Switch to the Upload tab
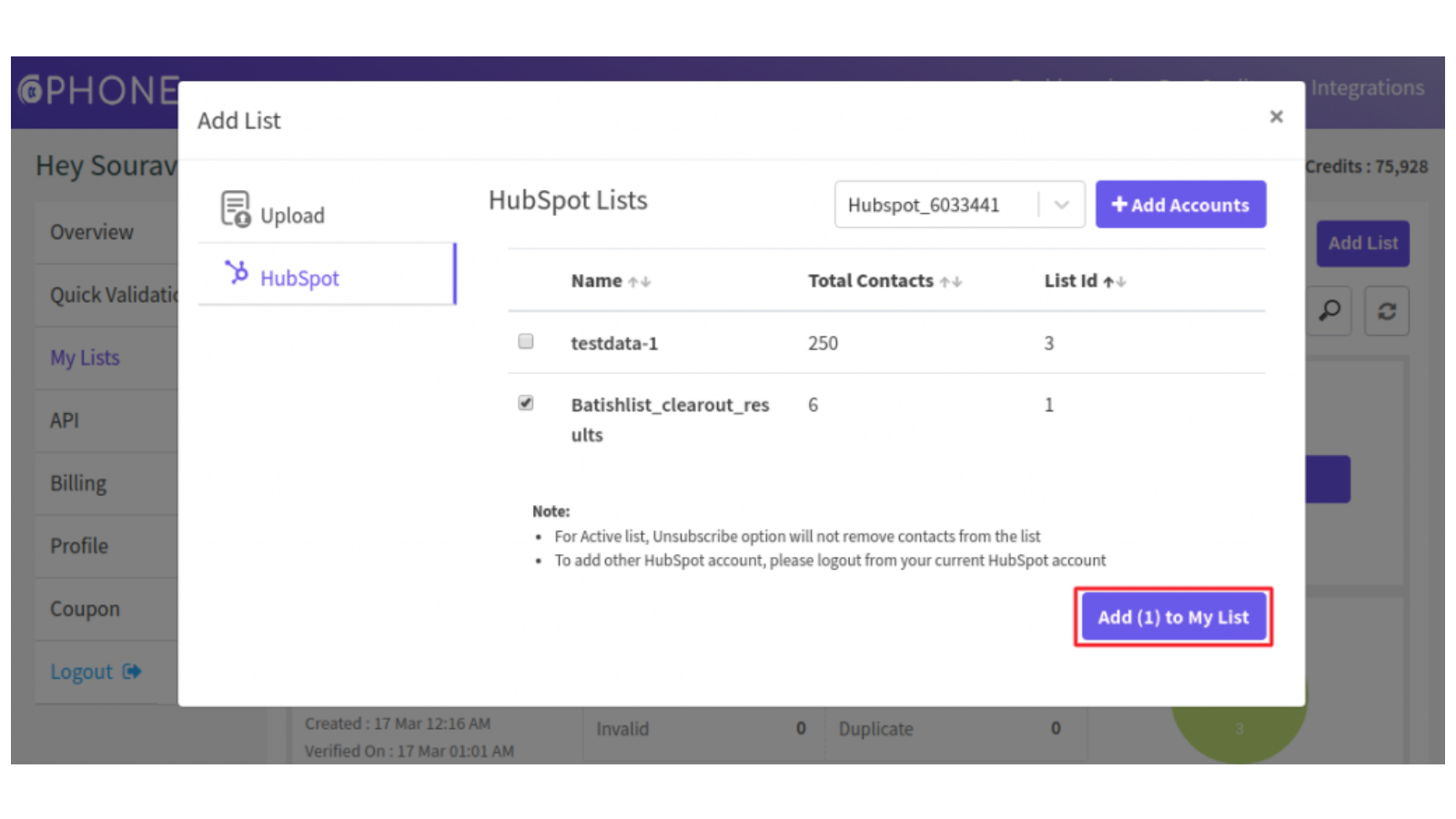 pyautogui.click(x=291, y=215)
